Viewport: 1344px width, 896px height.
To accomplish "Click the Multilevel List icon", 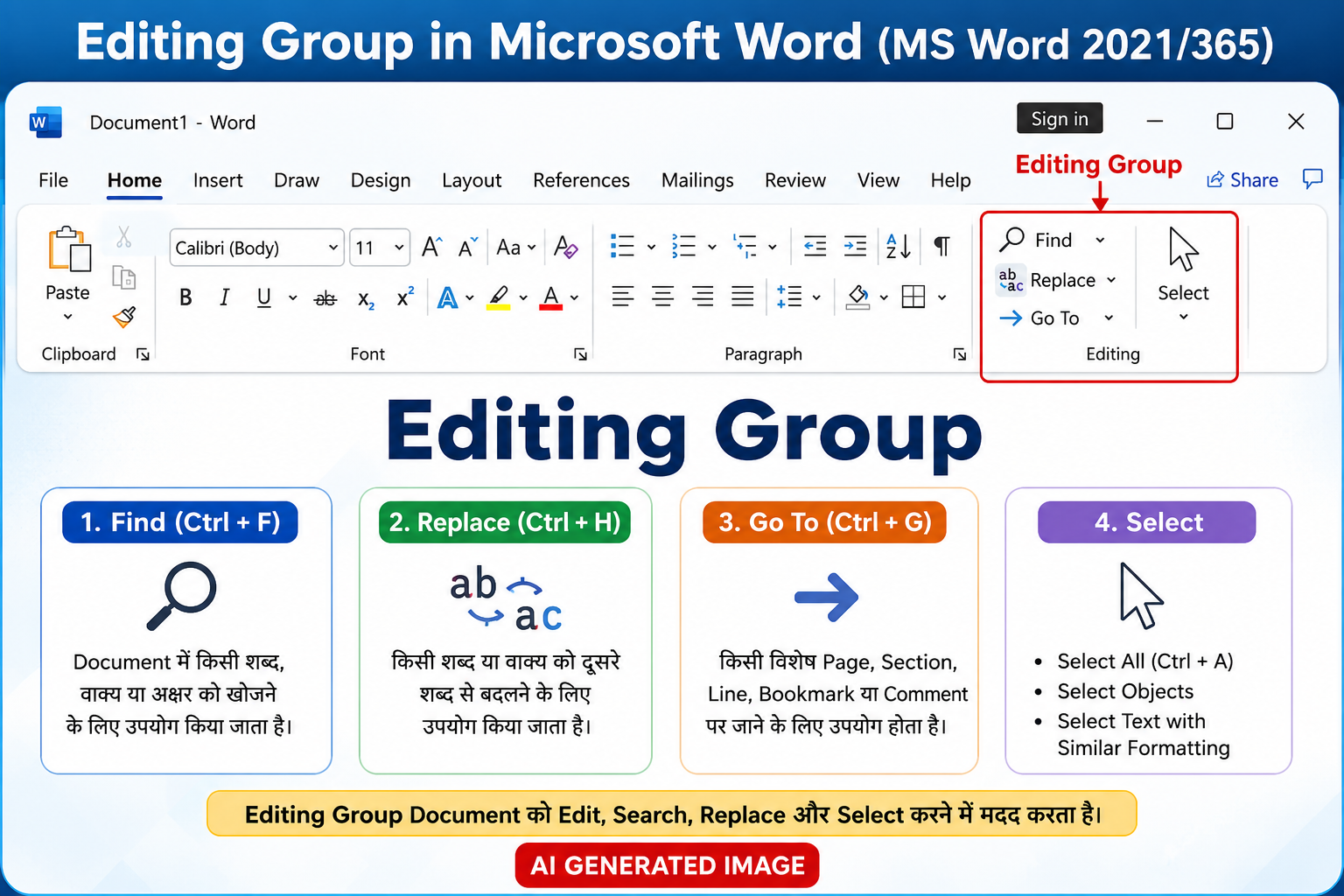I will point(745,247).
